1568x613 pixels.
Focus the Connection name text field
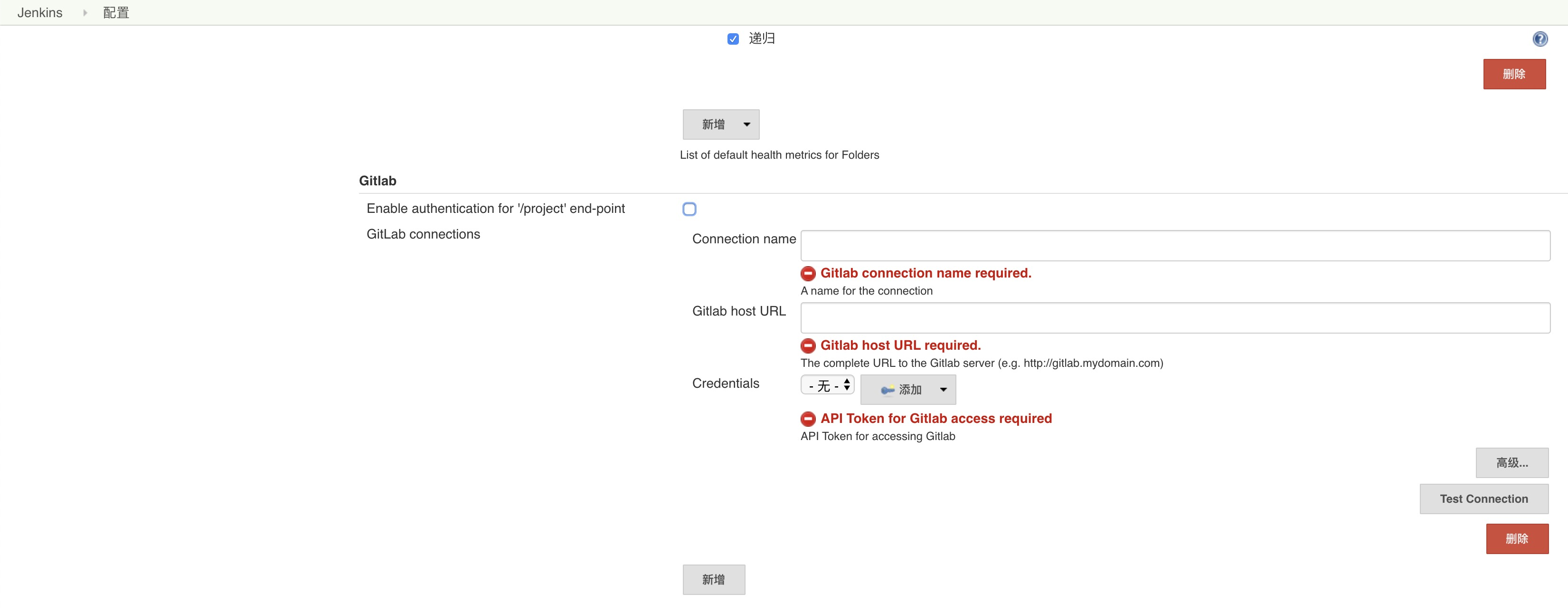tap(1174, 246)
